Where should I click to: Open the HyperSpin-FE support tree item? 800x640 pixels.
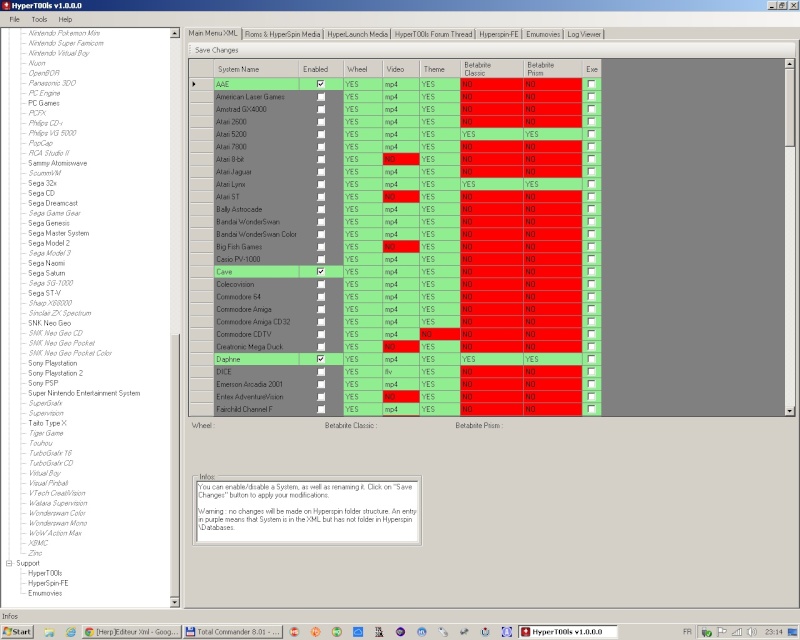tap(48, 583)
